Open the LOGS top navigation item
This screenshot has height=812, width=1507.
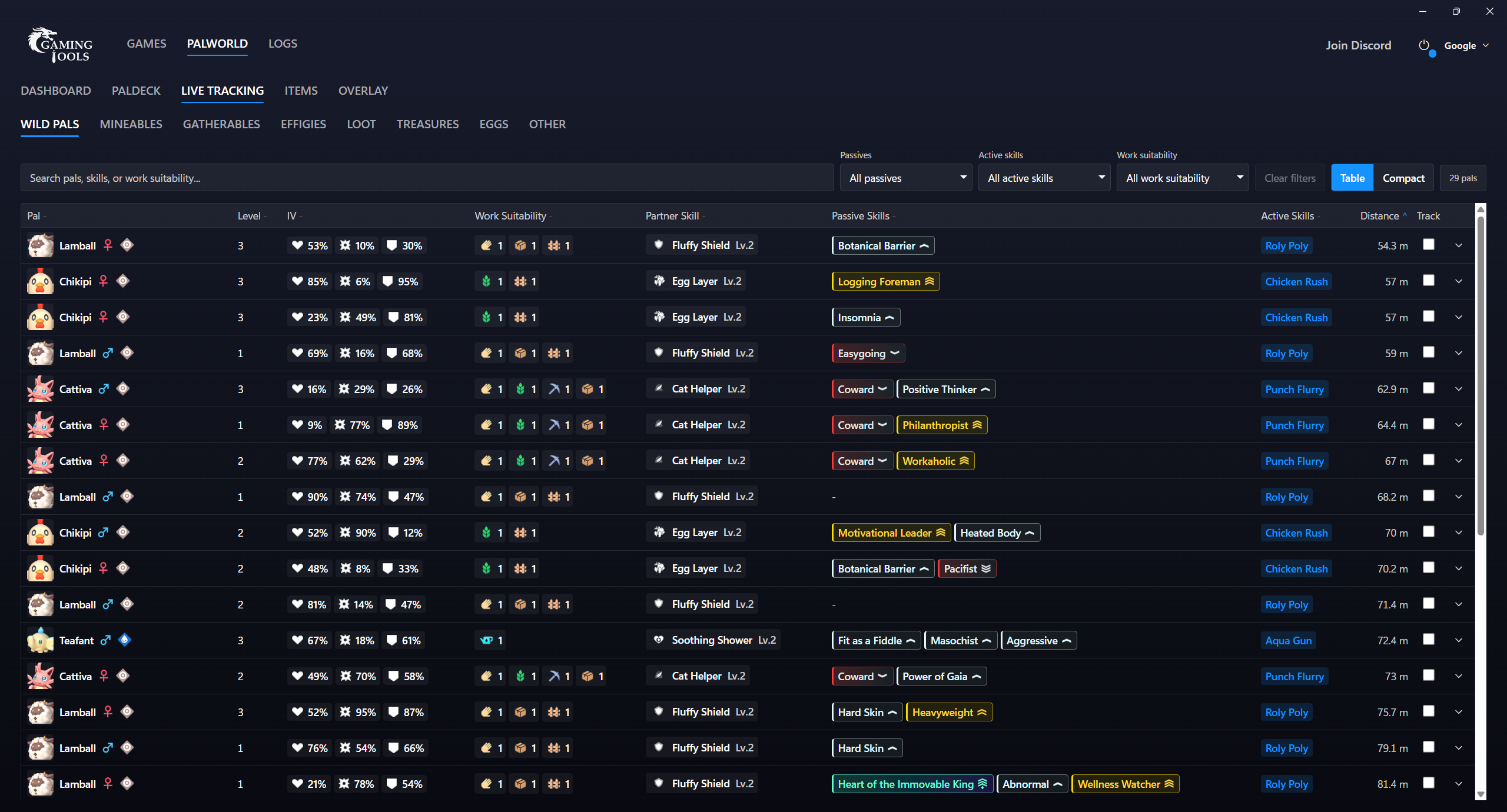[x=283, y=44]
